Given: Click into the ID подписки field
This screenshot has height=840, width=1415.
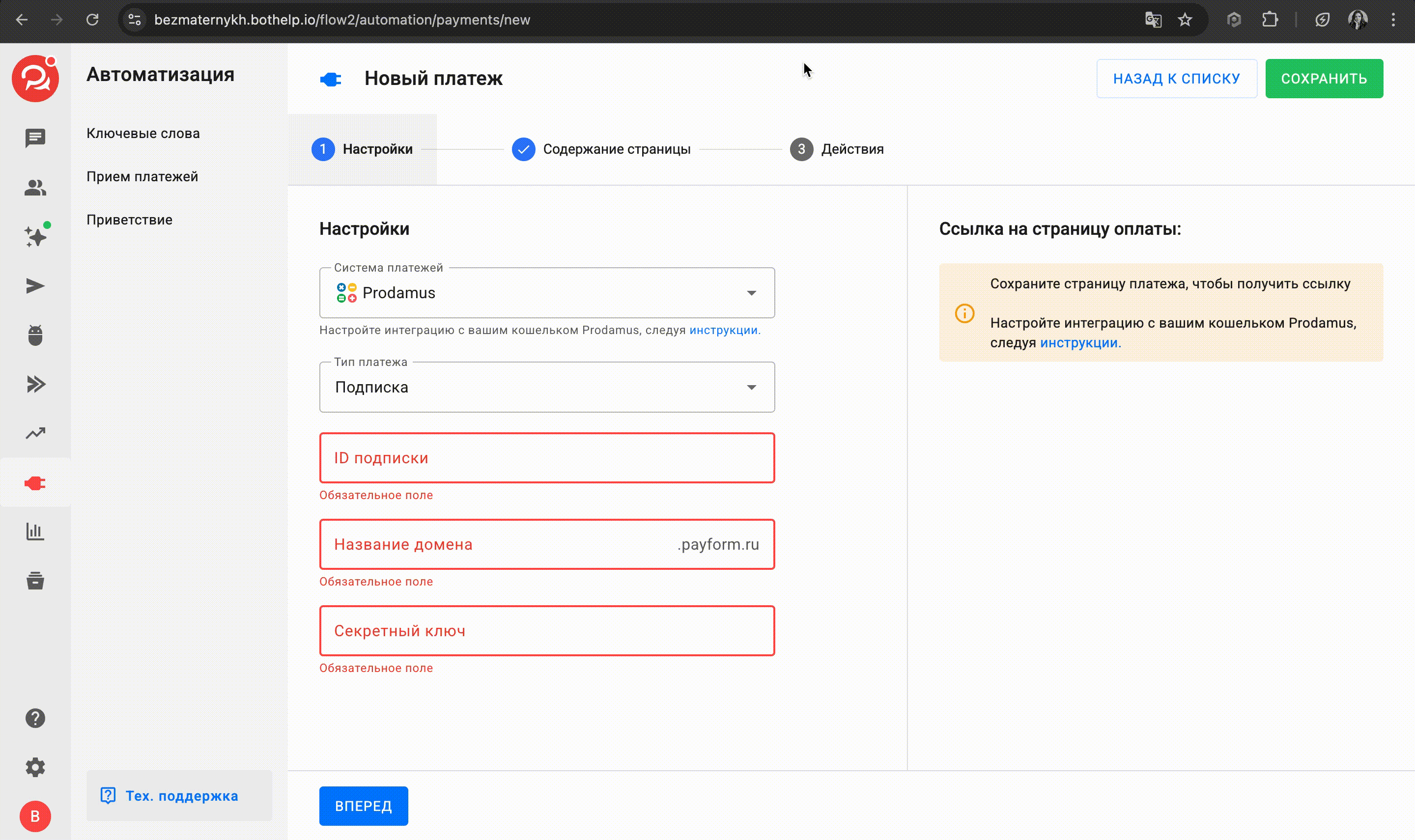Looking at the screenshot, I should (547, 458).
